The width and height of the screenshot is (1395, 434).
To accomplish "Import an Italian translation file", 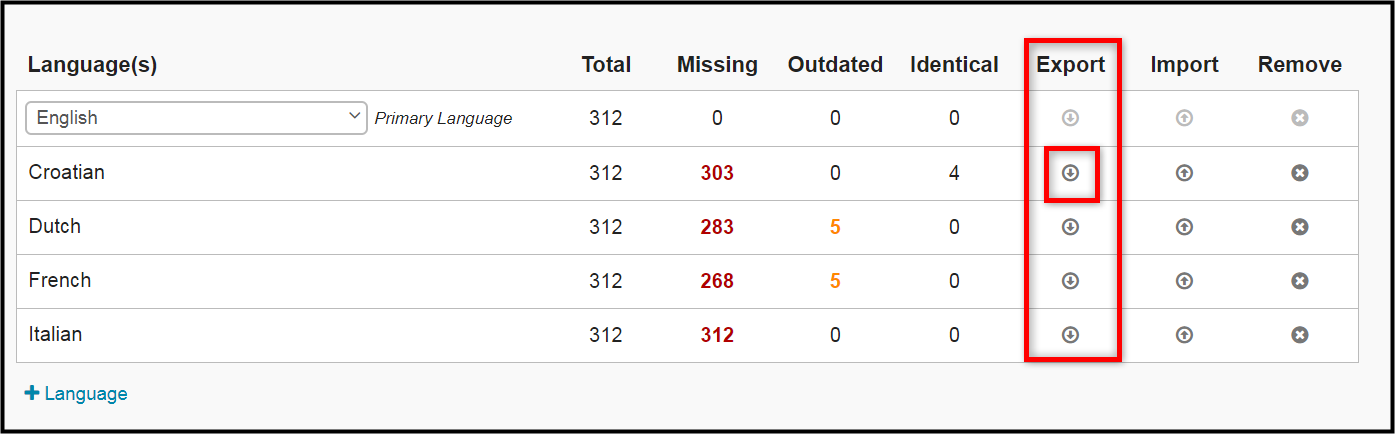I will 1184,335.
